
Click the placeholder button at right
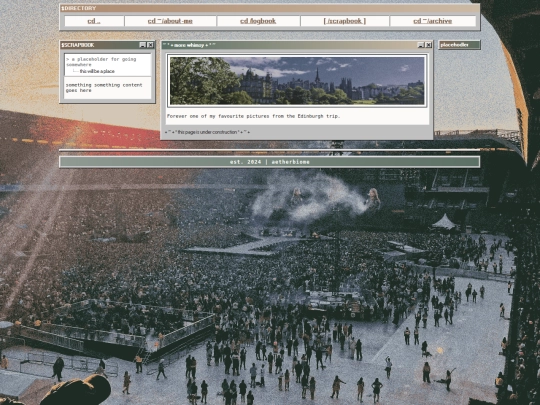pyautogui.click(x=459, y=45)
